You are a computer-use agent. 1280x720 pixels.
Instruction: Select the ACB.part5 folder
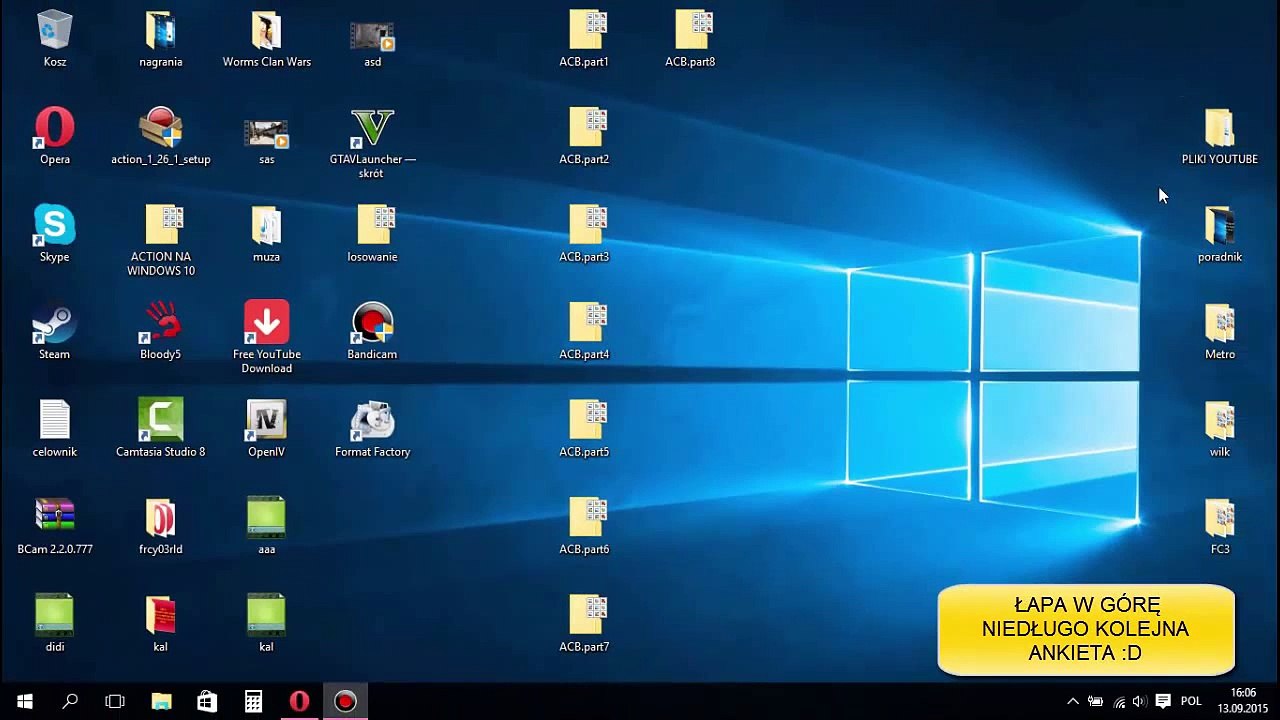click(x=586, y=420)
